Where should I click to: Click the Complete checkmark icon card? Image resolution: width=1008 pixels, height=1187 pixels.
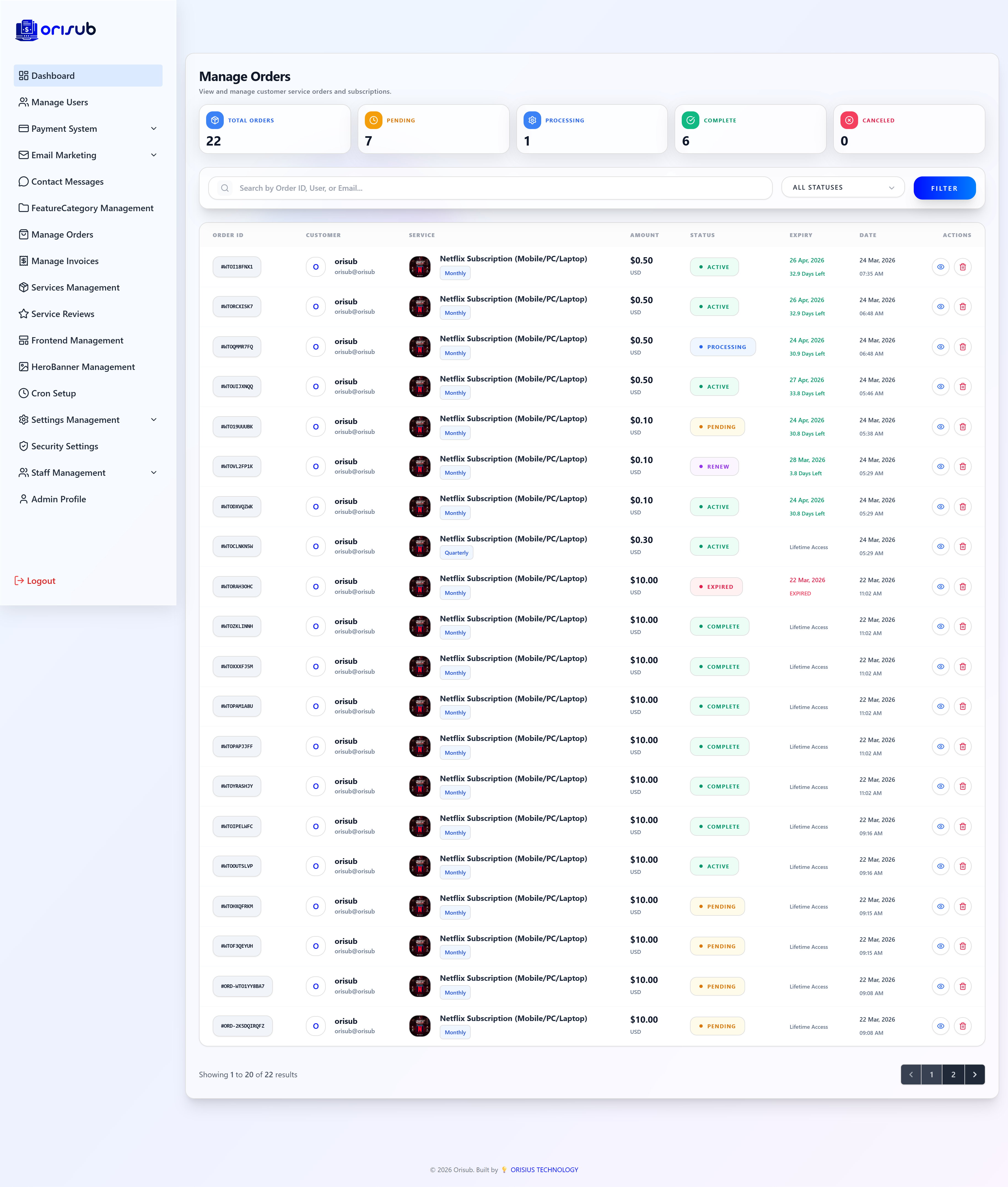[x=690, y=120]
